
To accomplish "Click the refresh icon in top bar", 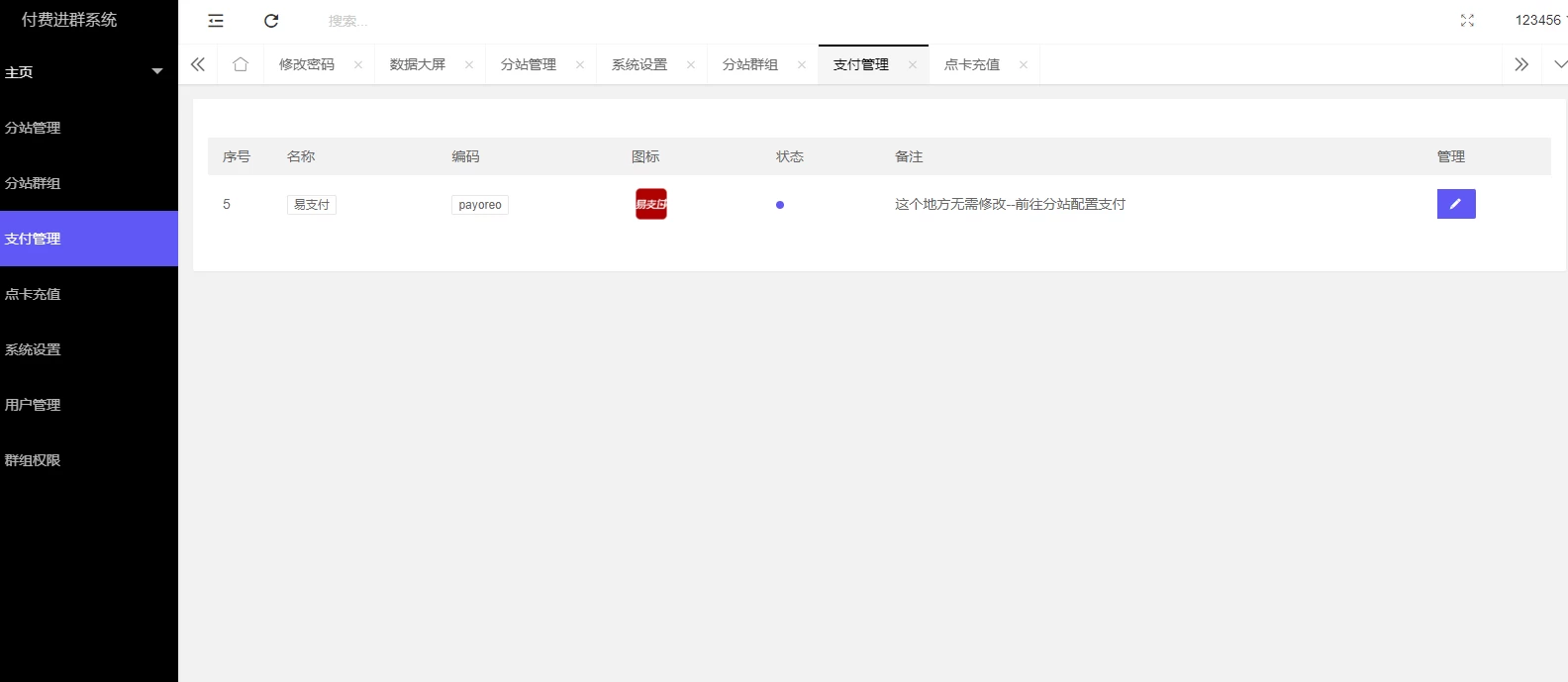I will pyautogui.click(x=271, y=21).
